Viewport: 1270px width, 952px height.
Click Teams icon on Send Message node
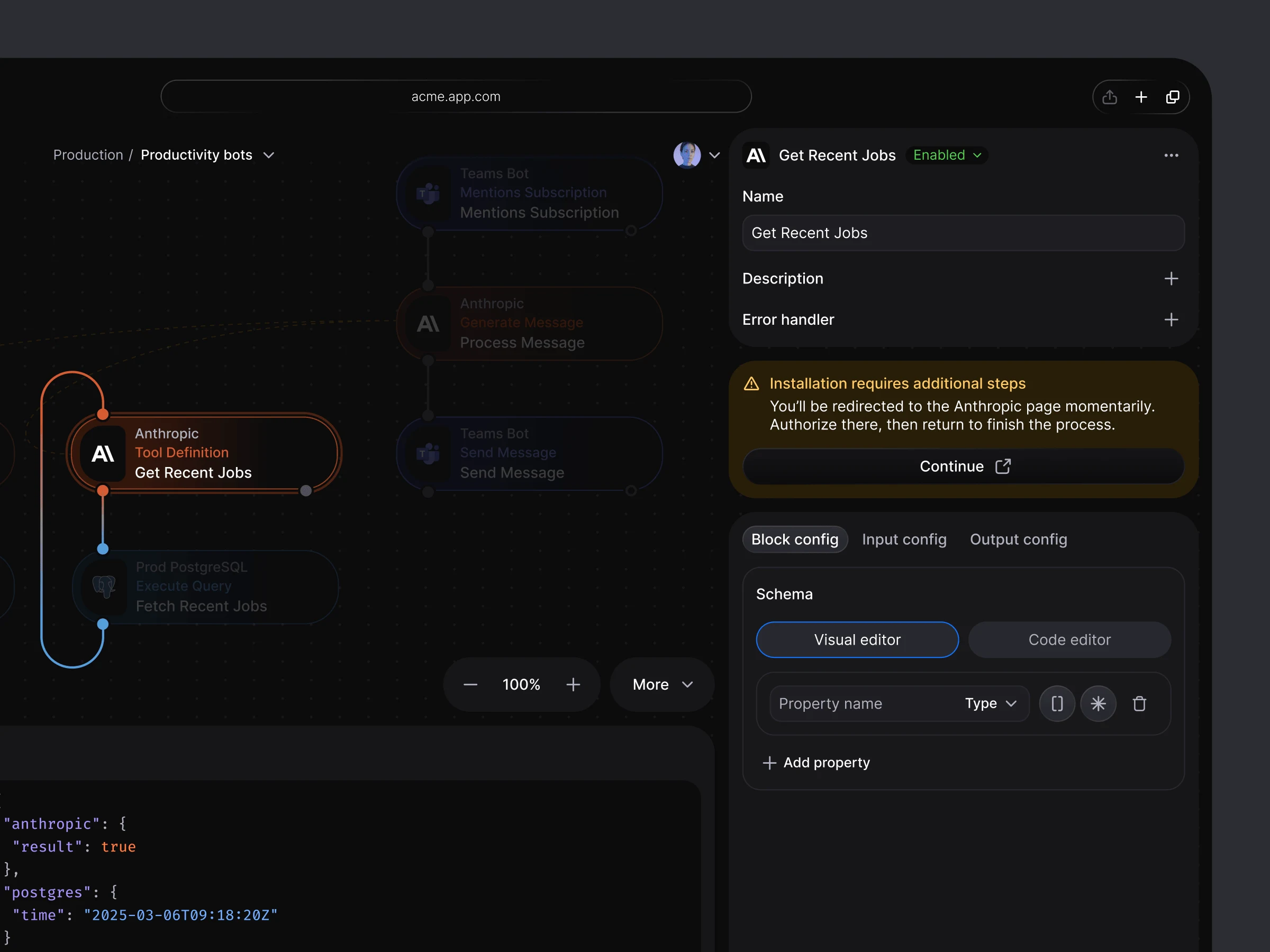tap(428, 454)
